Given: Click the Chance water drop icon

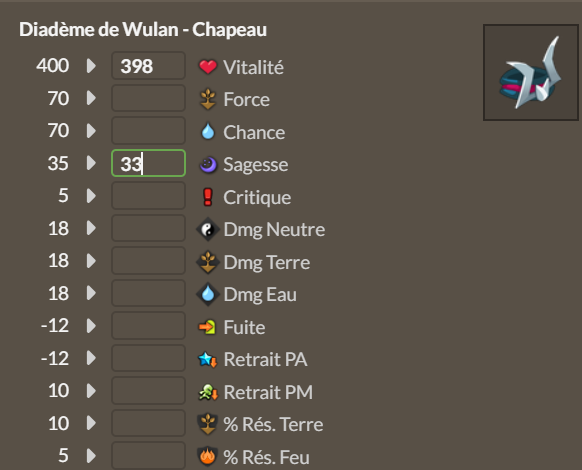Looking at the screenshot, I should coord(208,131).
